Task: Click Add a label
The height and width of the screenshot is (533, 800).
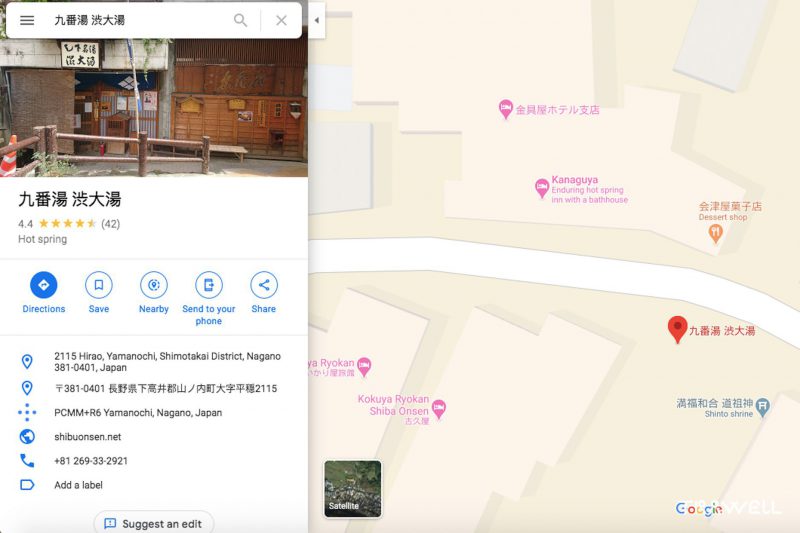Action: [x=79, y=485]
